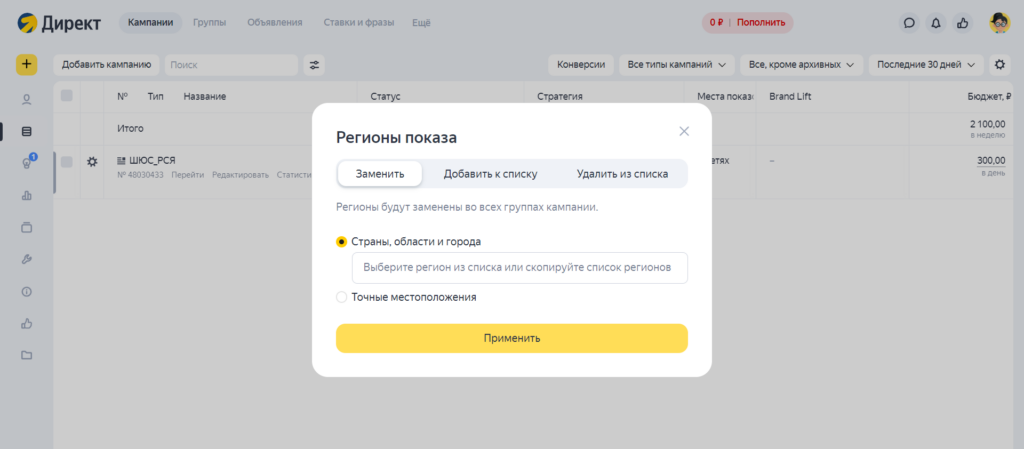Select 'Страны, области и города' radio option
The width and height of the screenshot is (1024, 449).
(342, 241)
